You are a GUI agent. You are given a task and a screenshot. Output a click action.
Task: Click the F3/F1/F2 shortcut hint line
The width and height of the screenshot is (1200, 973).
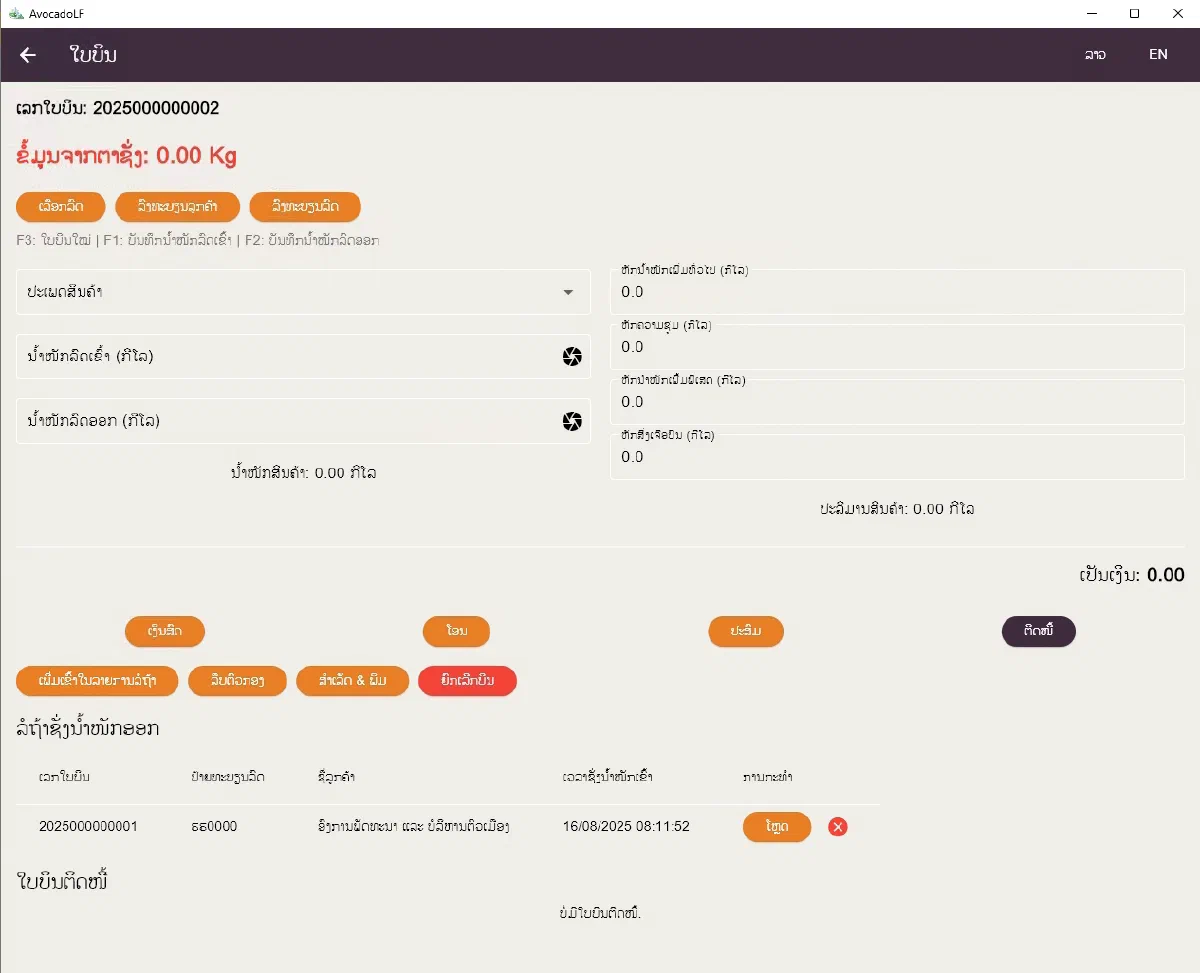198,241
